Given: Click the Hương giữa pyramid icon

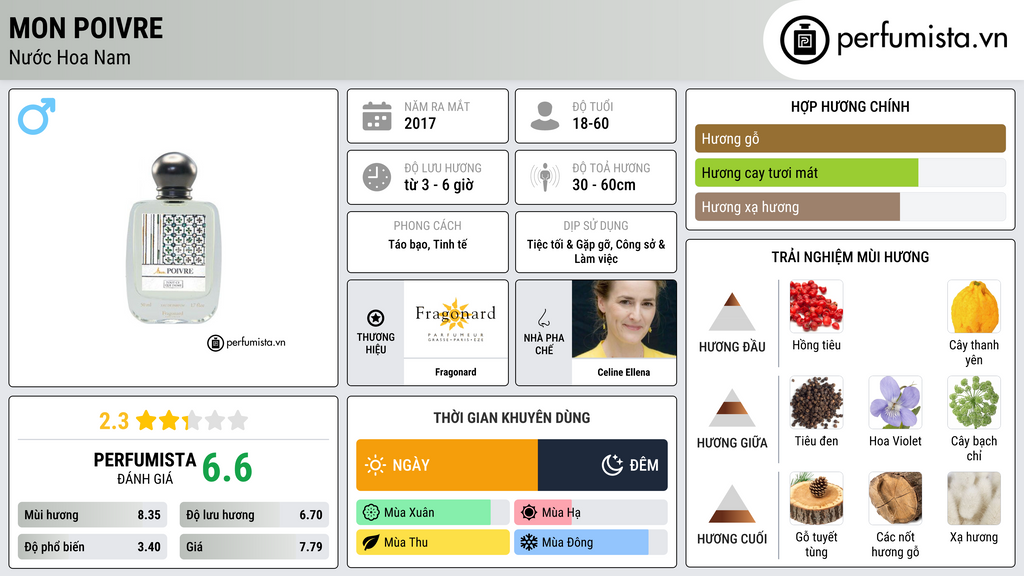Looking at the screenshot, I should (x=732, y=408).
